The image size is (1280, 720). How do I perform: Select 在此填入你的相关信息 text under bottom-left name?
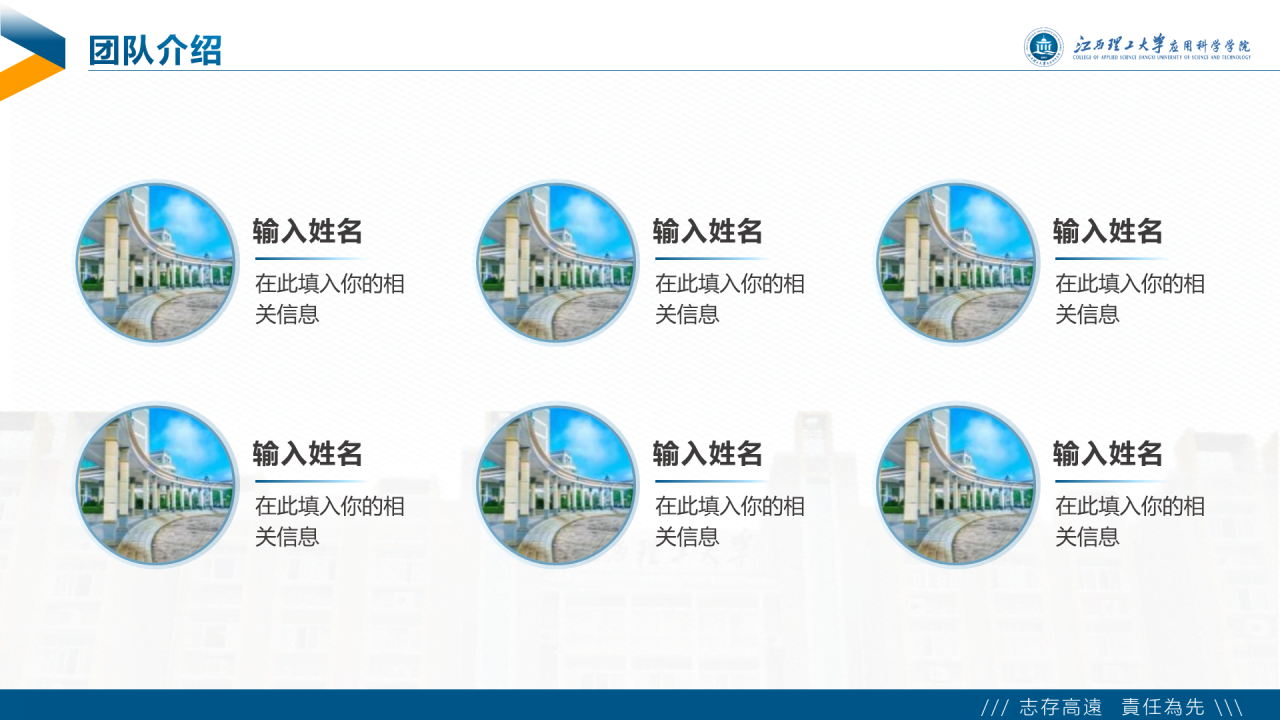click(x=330, y=521)
